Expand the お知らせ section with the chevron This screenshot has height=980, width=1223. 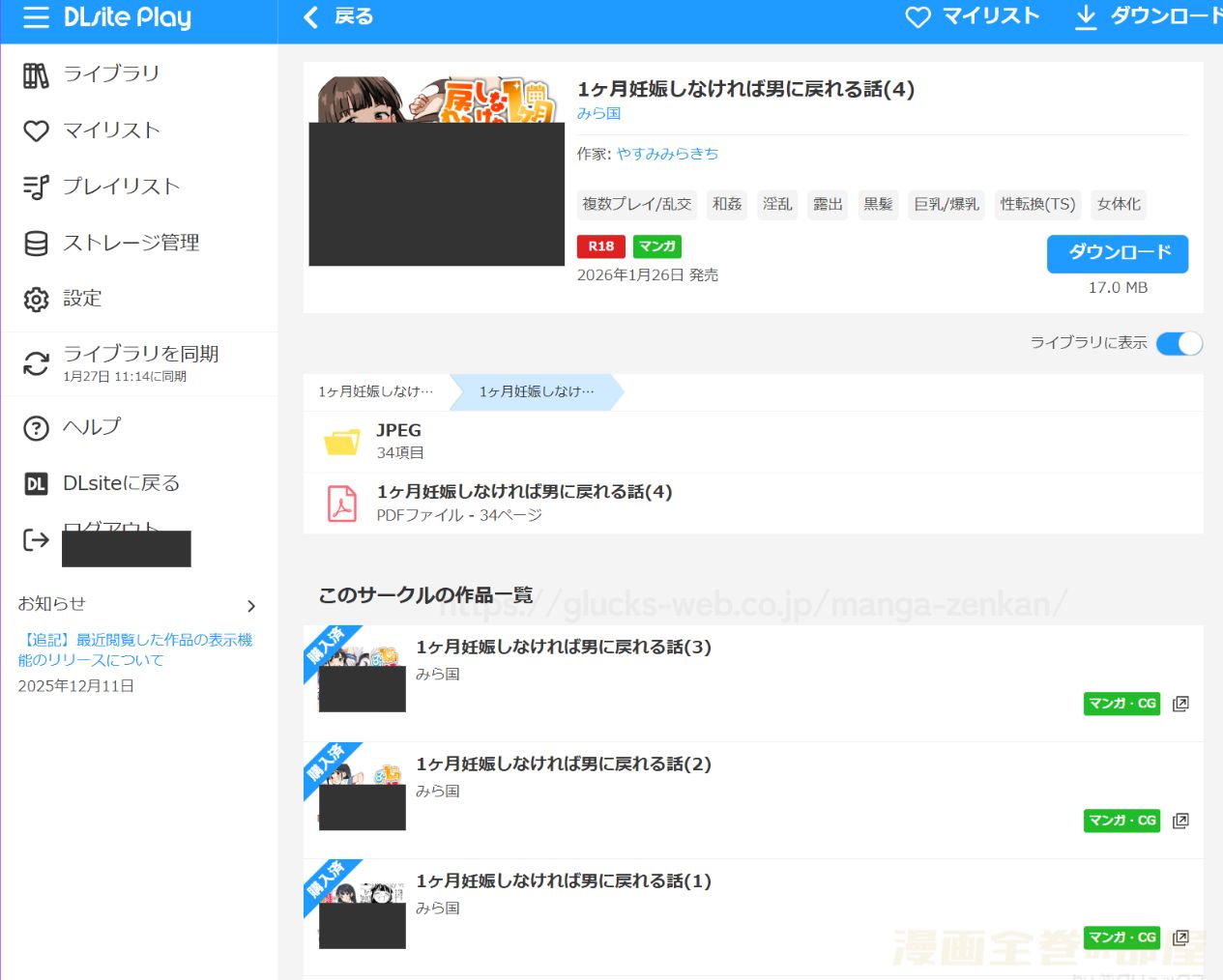pyautogui.click(x=251, y=606)
